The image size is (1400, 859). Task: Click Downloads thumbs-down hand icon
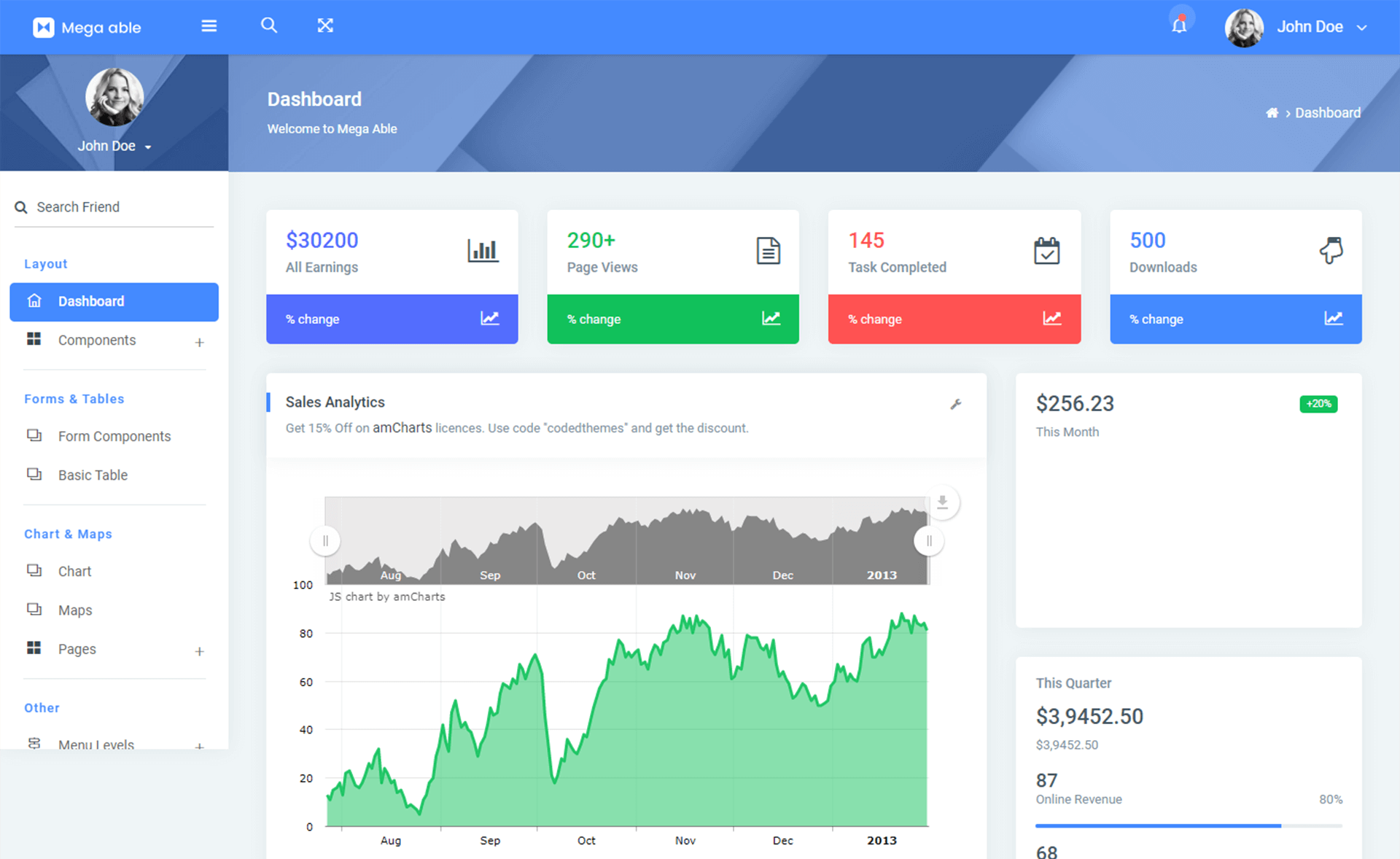[x=1331, y=251]
